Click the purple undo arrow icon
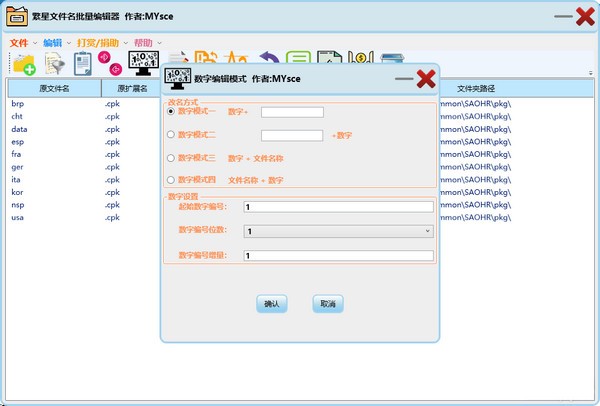Image resolution: width=600 pixels, height=406 pixels. pyautogui.click(x=270, y=59)
